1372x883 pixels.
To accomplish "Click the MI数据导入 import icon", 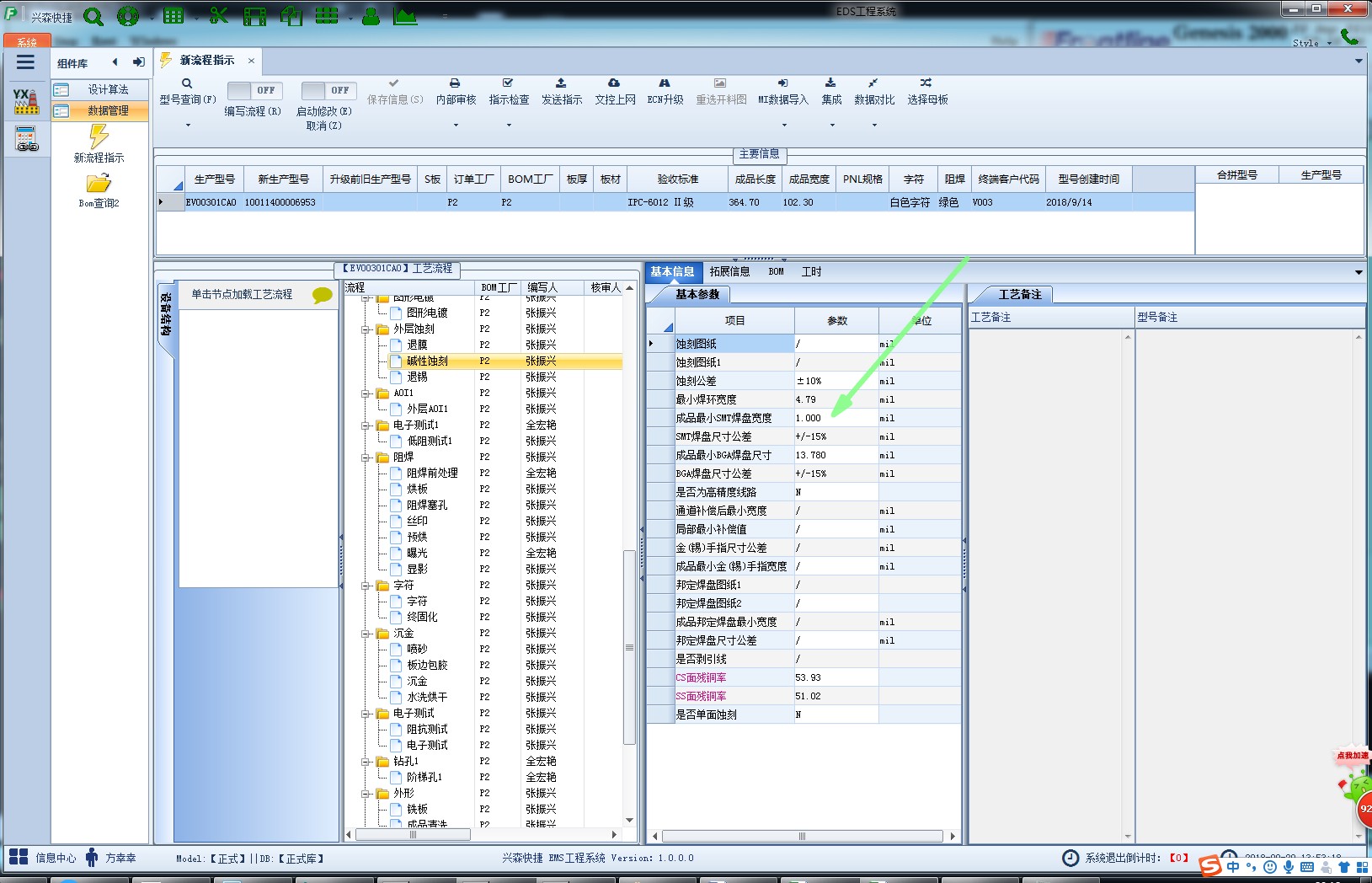I will pos(782,83).
